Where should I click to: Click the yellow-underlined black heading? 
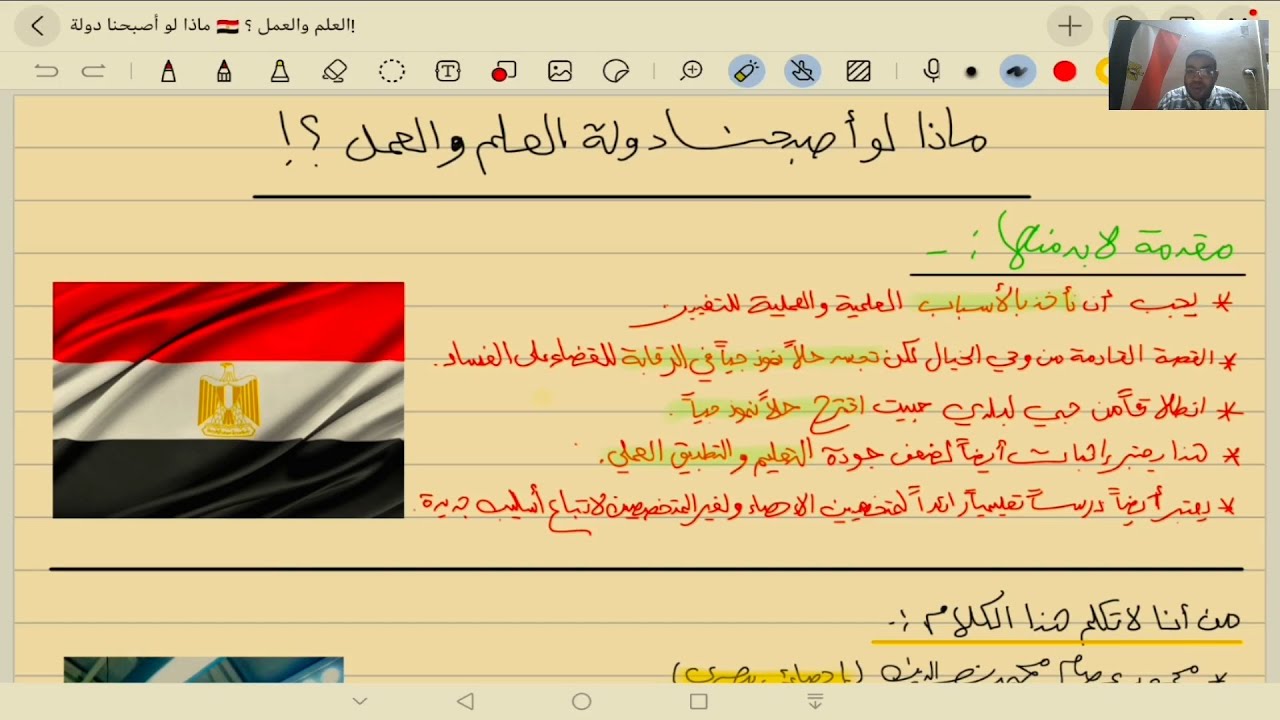pos(1056,620)
